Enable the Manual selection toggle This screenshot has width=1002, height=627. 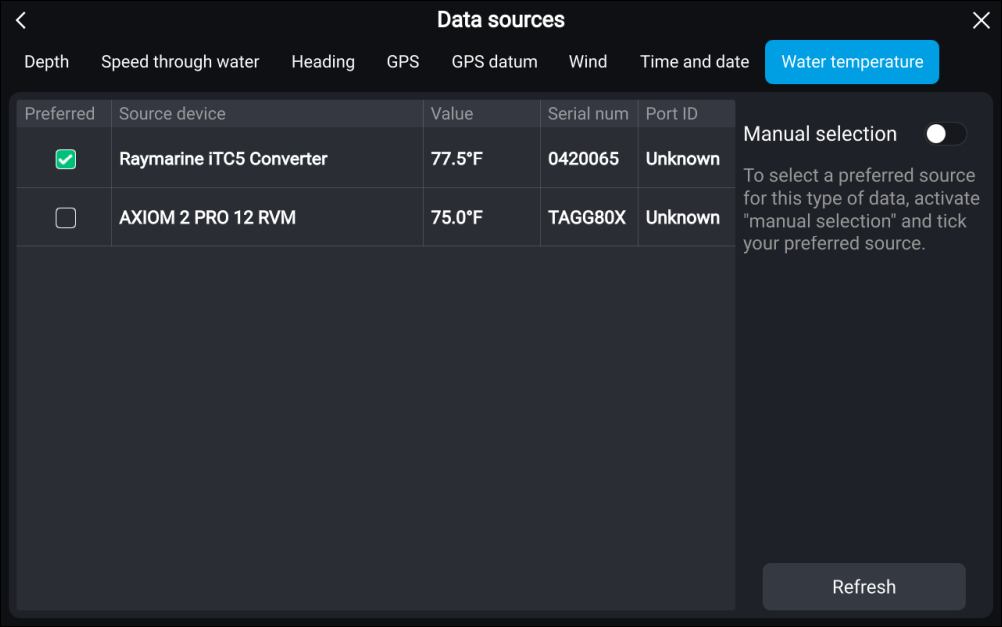[x=945, y=134]
